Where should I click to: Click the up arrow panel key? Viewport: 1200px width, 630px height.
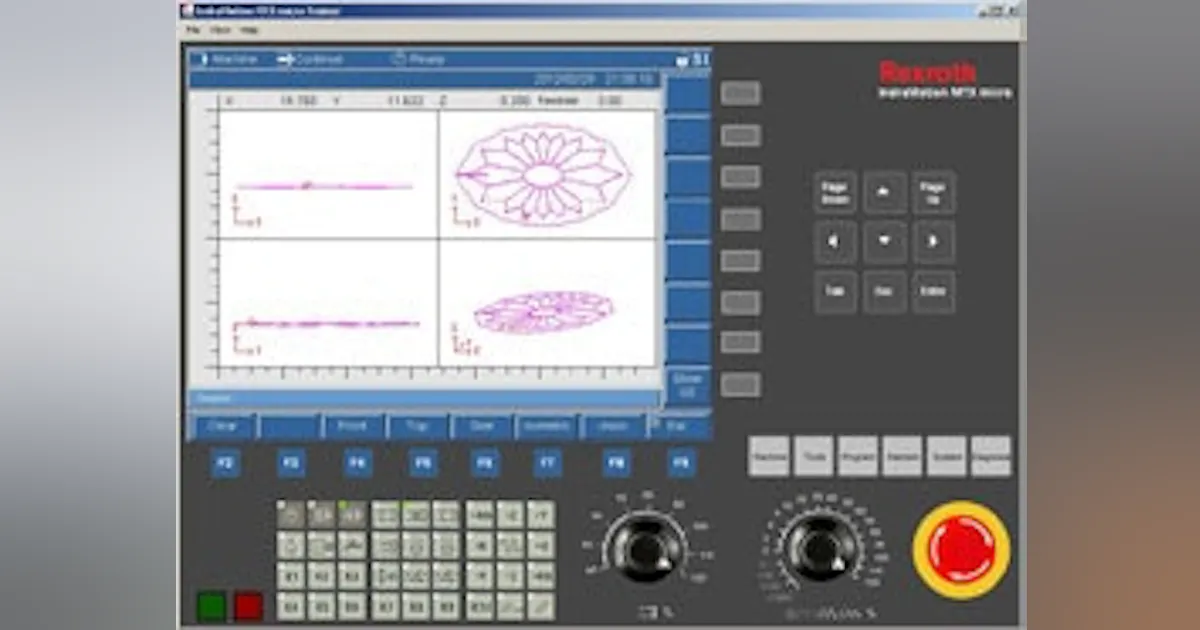coord(885,192)
